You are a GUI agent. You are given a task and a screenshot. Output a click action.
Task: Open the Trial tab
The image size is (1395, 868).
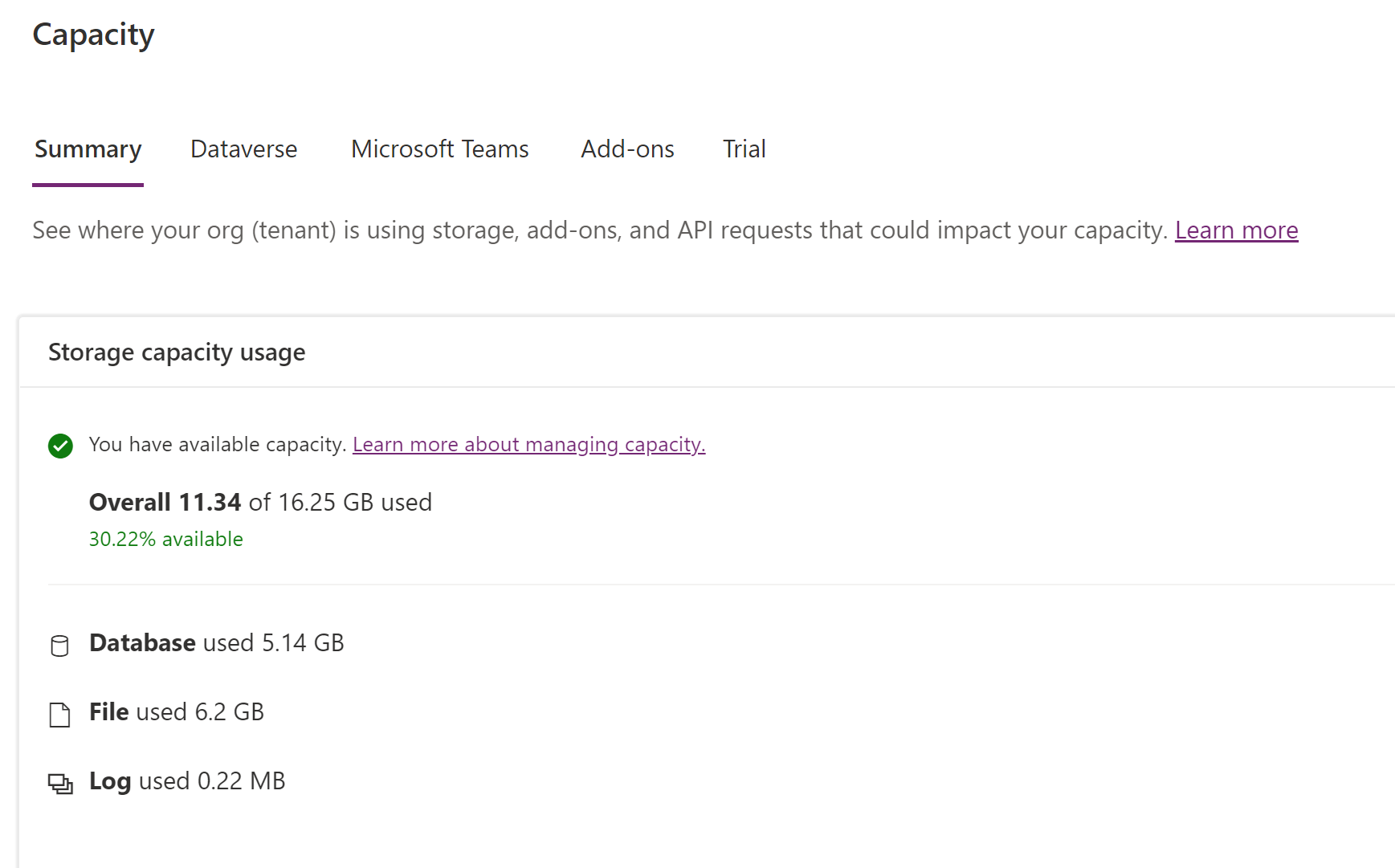point(743,149)
